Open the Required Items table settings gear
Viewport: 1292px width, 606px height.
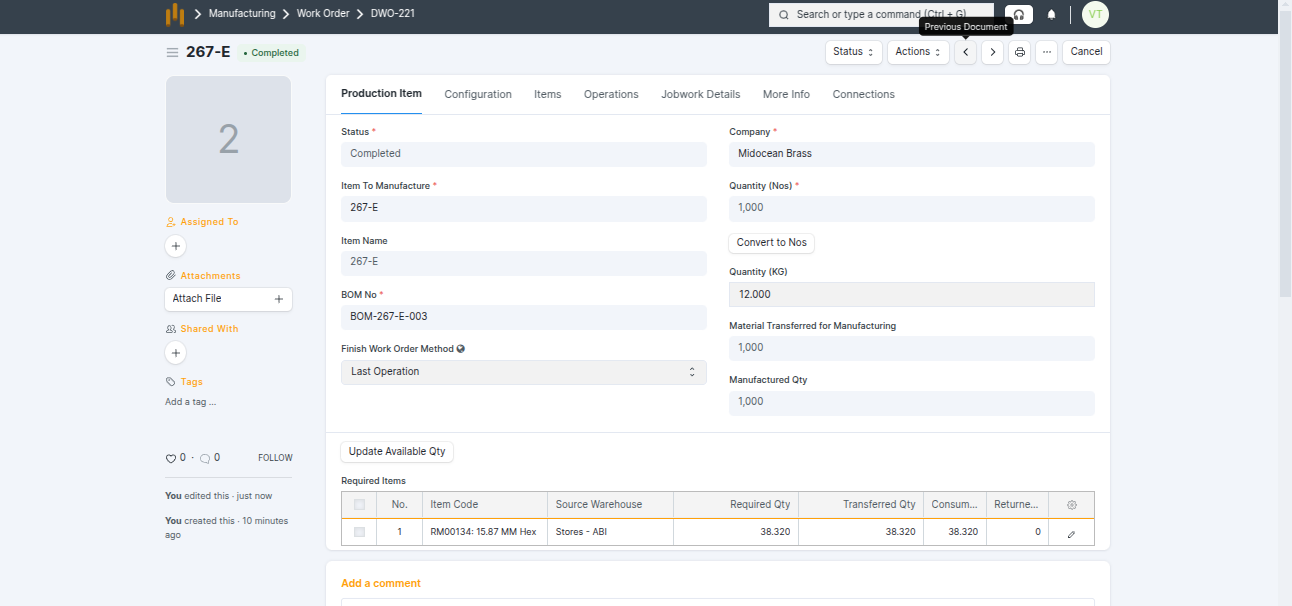[1072, 505]
